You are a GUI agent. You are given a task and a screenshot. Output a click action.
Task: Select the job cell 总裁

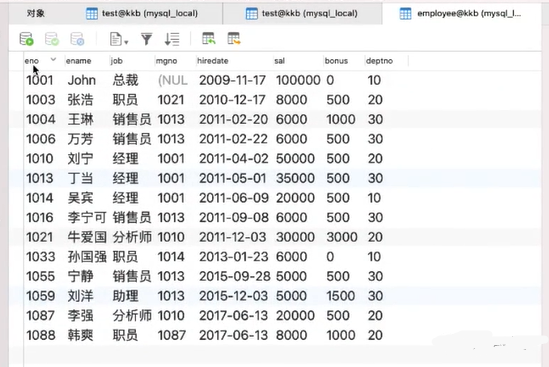(x=125, y=80)
